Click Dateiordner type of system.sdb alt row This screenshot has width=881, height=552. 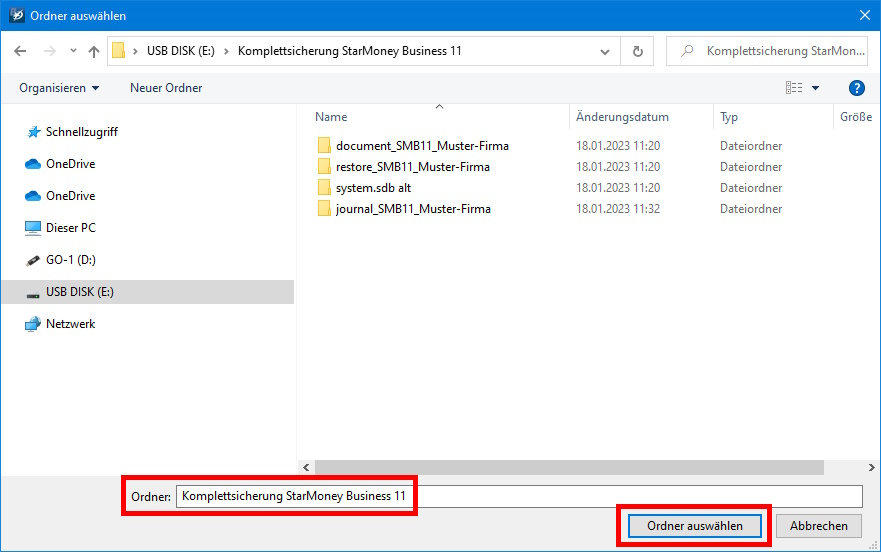(x=751, y=188)
